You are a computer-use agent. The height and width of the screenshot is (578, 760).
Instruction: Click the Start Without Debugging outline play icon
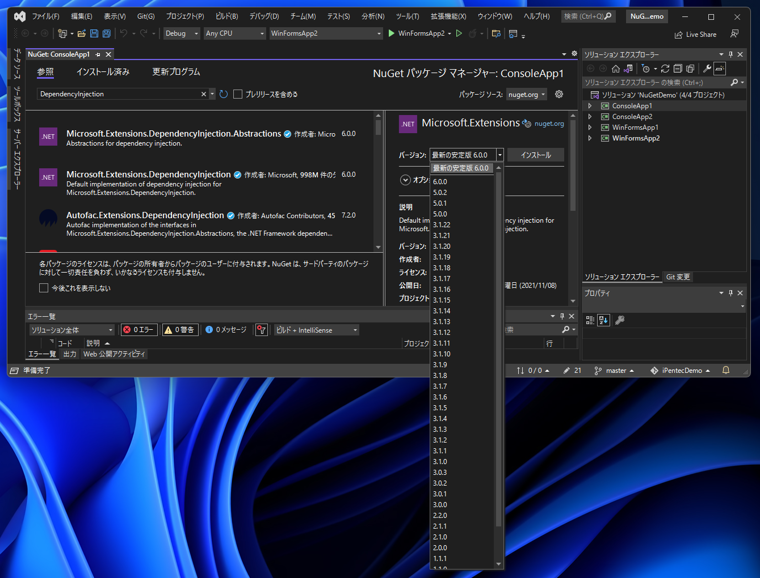[x=459, y=33]
